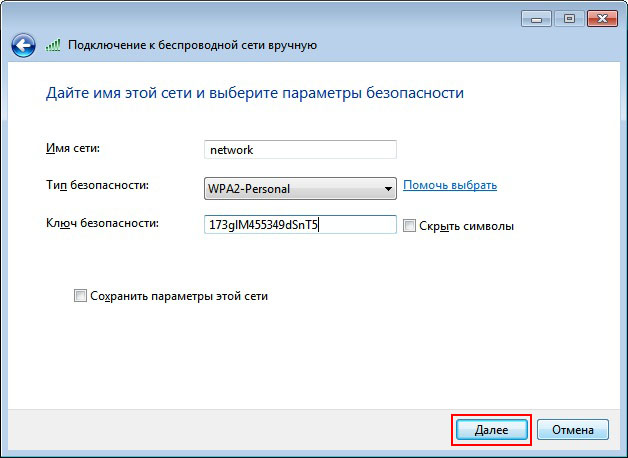This screenshot has width=628, height=458.
Task: Click the blue heading 'Дайте имя этой сети'
Action: [x=255, y=93]
